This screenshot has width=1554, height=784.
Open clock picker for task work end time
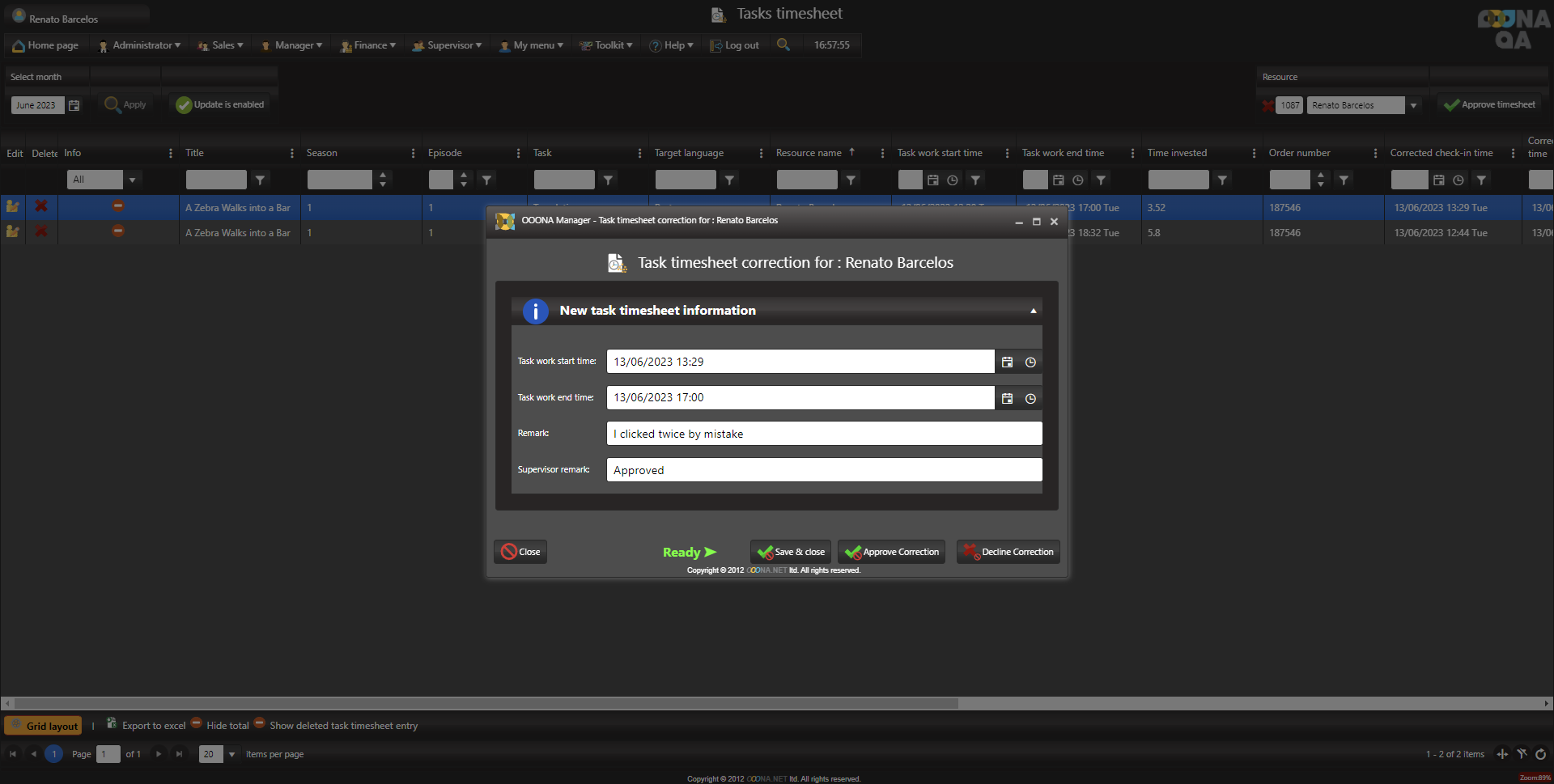[1030, 399]
